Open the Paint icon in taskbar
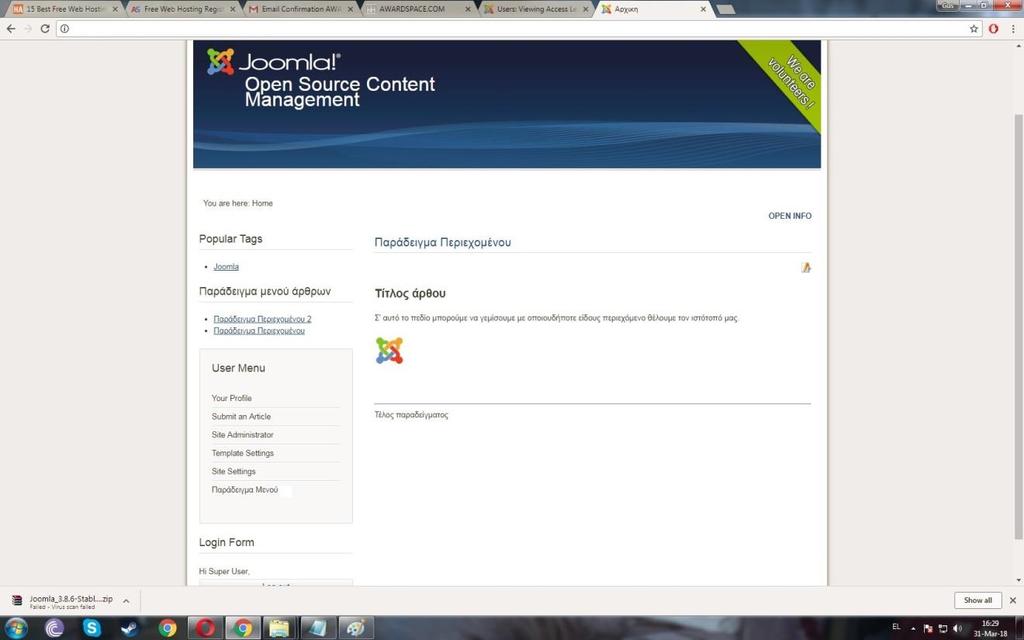The image size is (1024, 640). (356, 628)
